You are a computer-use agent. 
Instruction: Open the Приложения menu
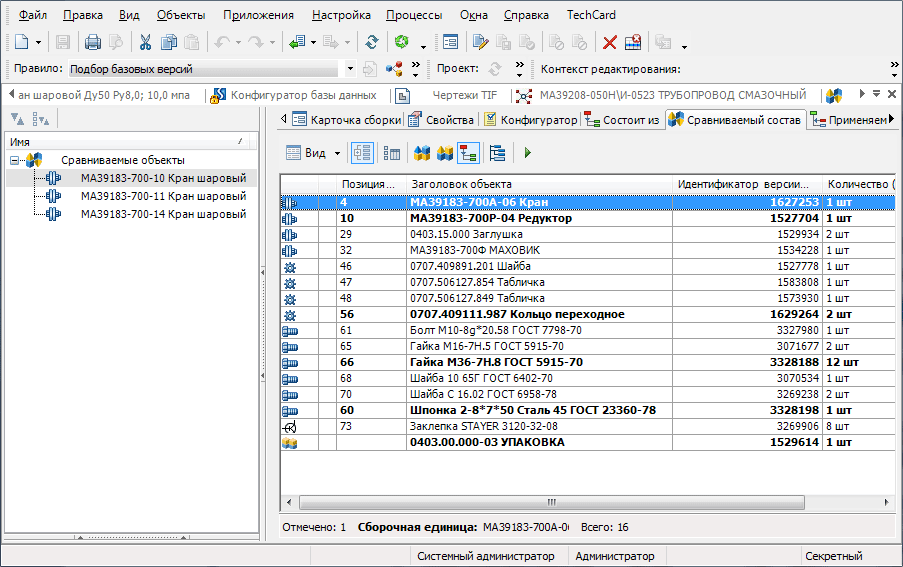click(x=258, y=15)
